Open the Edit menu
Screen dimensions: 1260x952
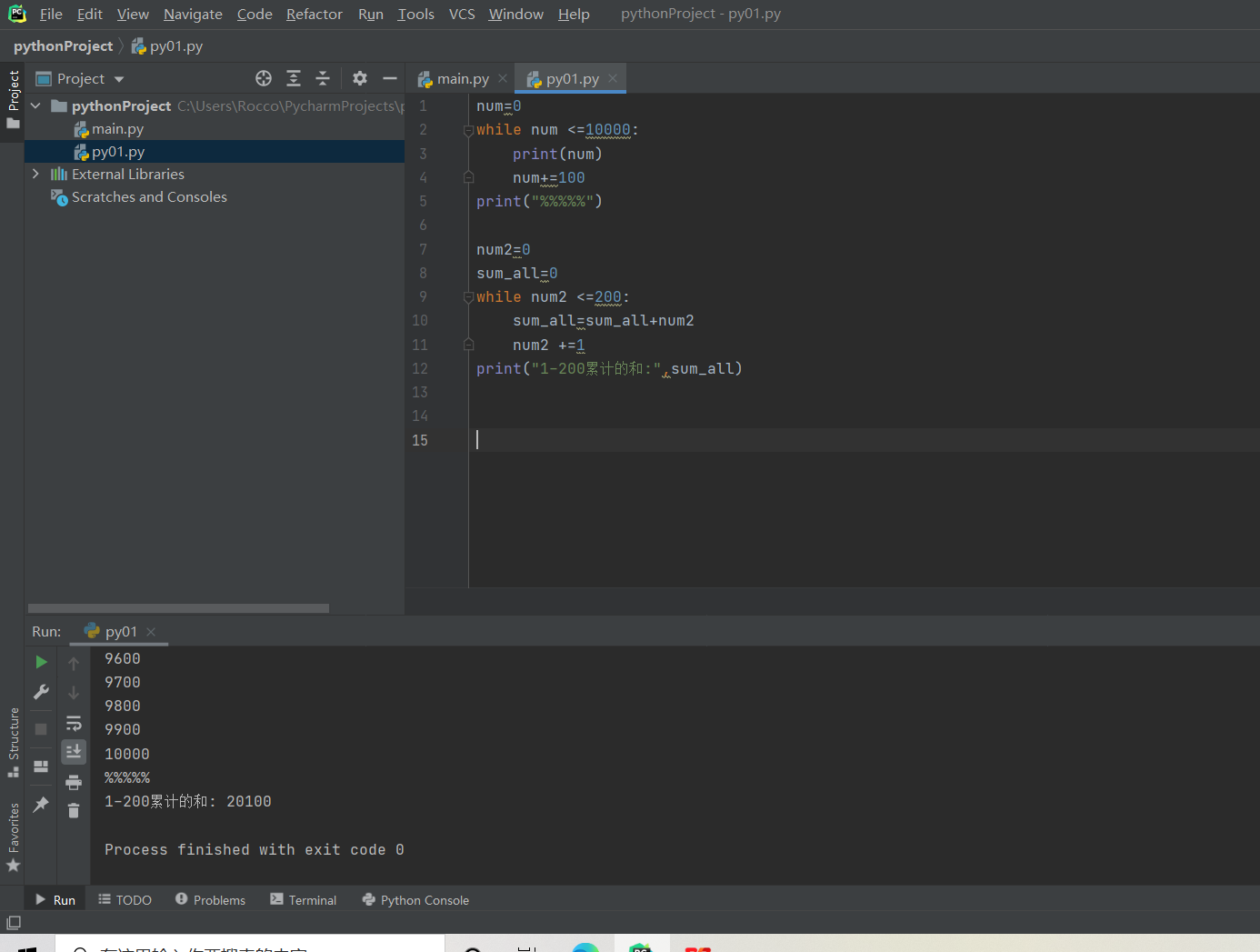[89, 14]
